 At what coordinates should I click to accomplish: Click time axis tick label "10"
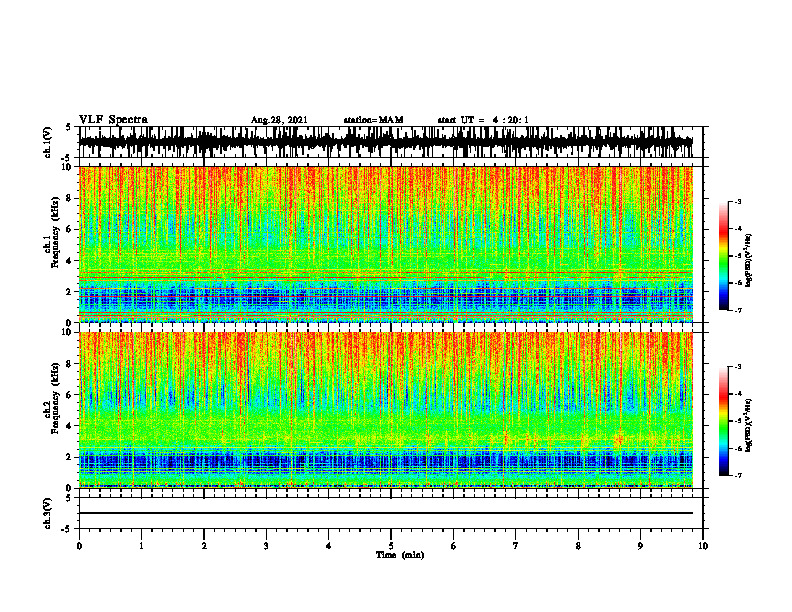coord(703,546)
